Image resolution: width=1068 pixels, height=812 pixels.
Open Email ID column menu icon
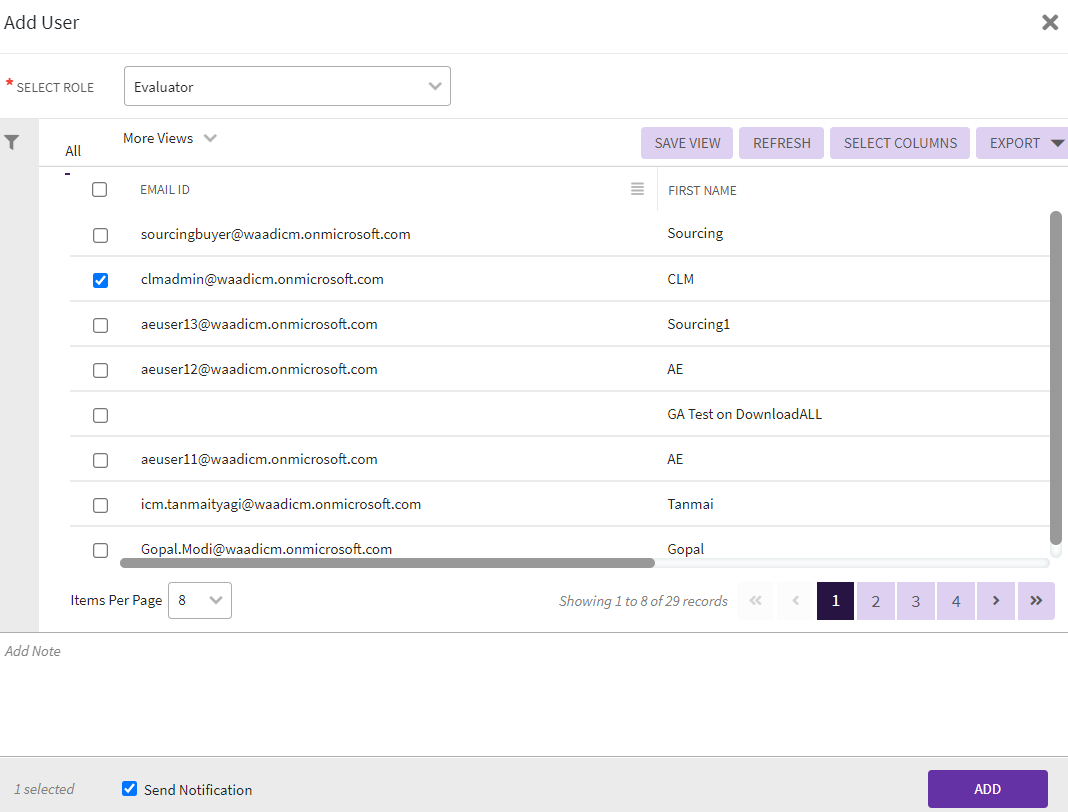637,189
